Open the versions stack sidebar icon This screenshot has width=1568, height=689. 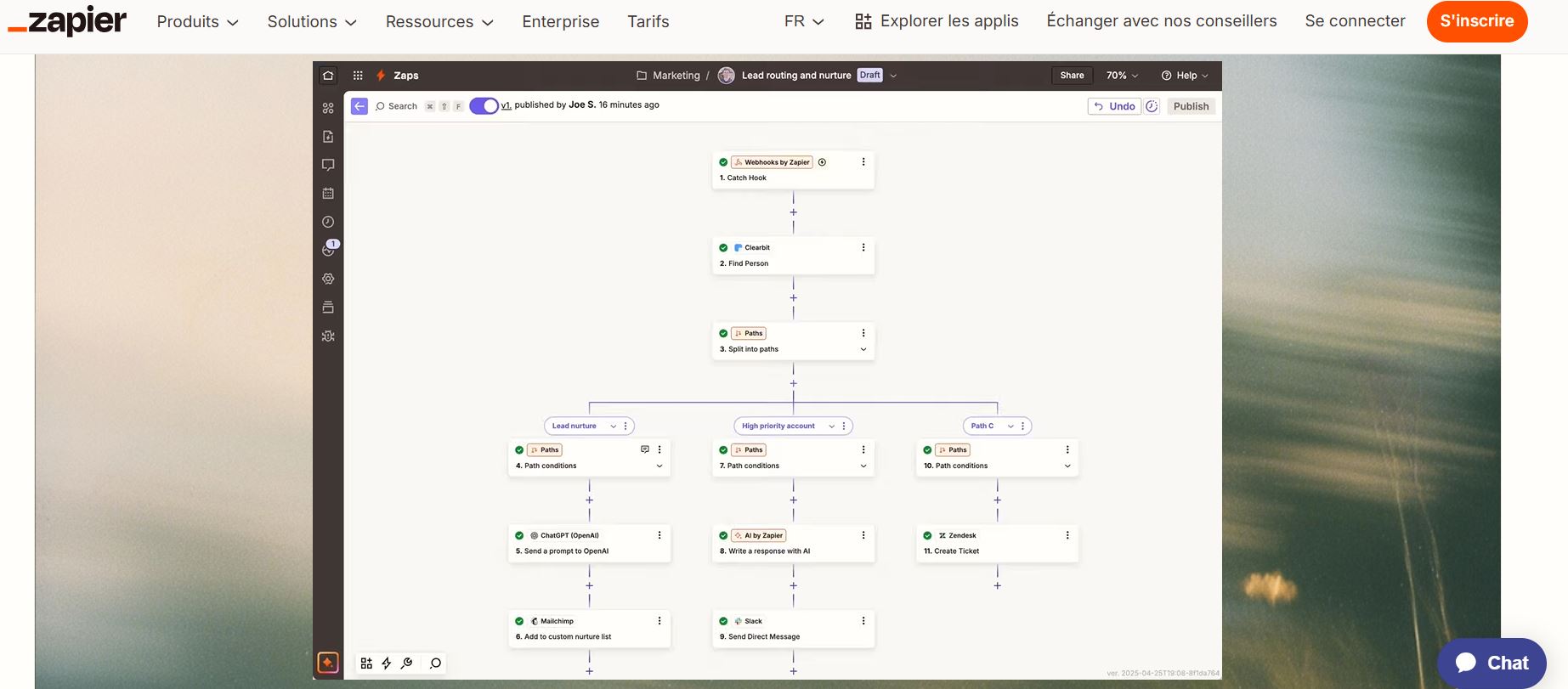(328, 308)
